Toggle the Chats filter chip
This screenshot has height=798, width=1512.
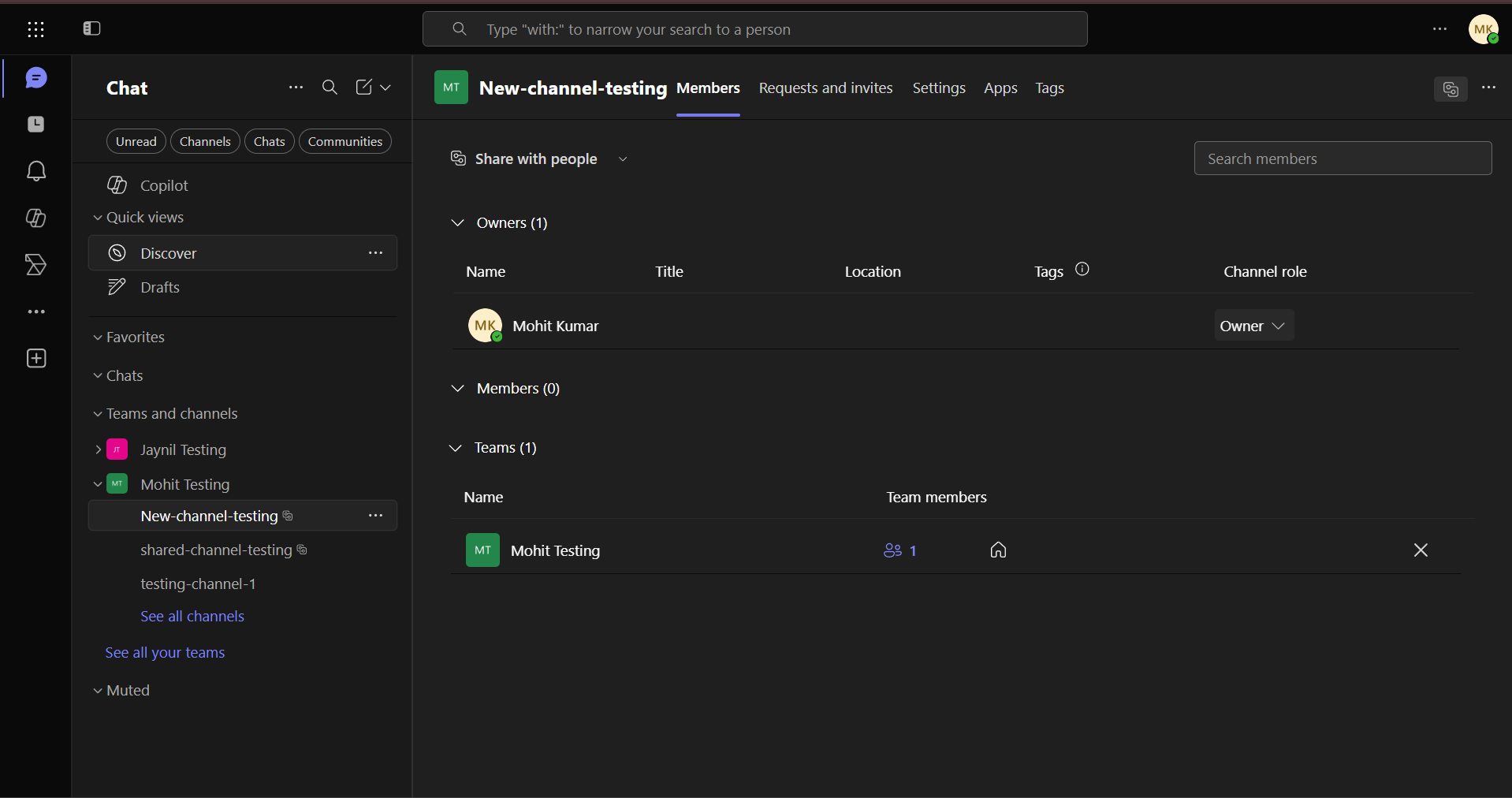point(270,141)
